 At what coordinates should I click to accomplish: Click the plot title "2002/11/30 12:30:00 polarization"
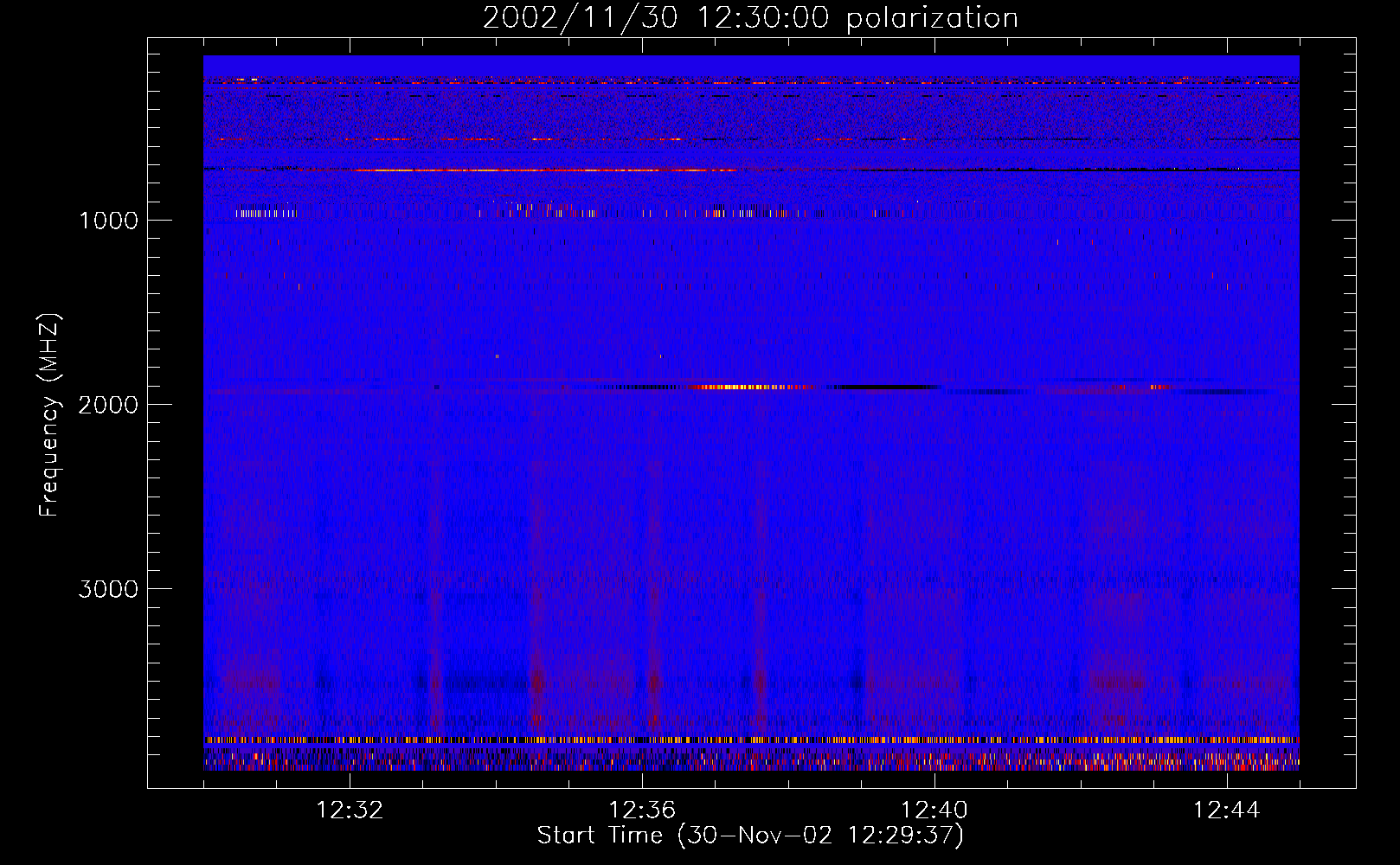750,17
